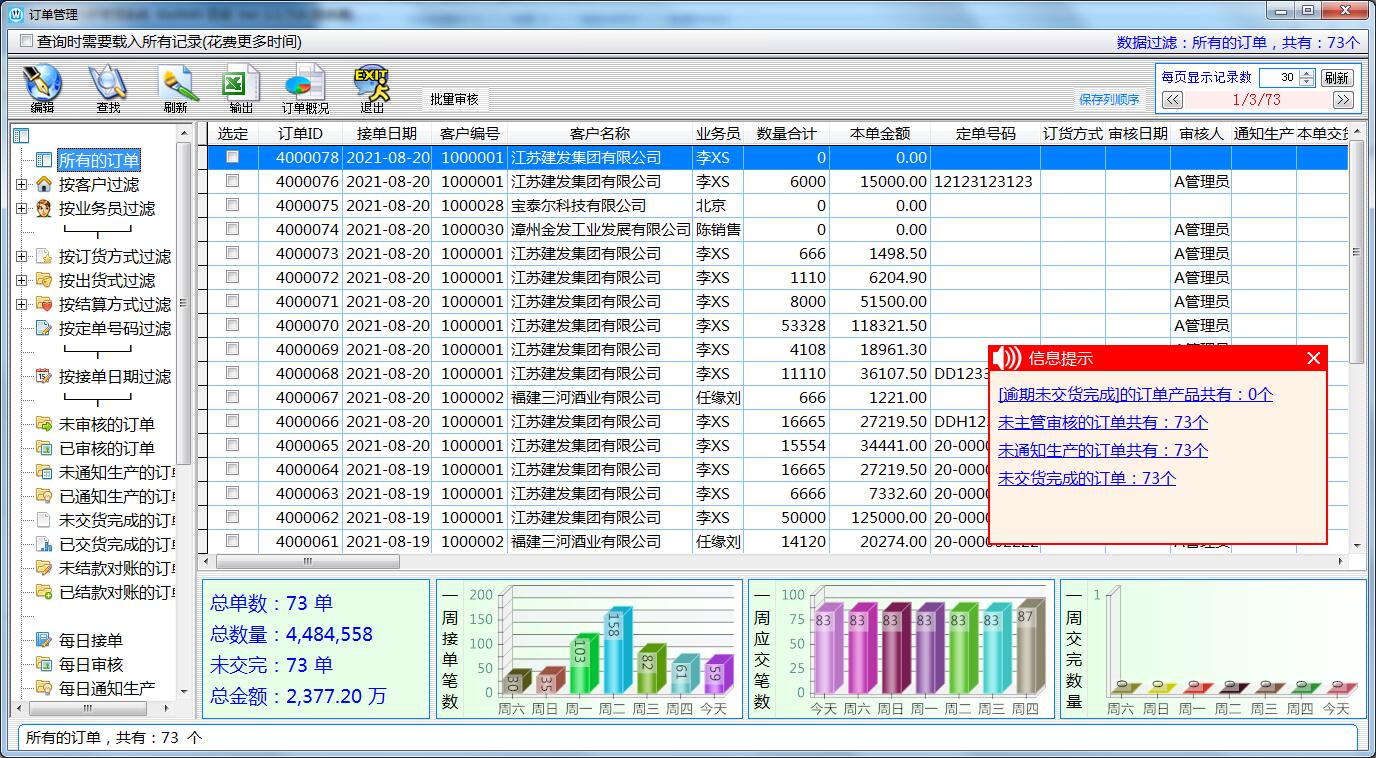Tick the checkbox for order 4000076
1376x758 pixels.
(232, 181)
